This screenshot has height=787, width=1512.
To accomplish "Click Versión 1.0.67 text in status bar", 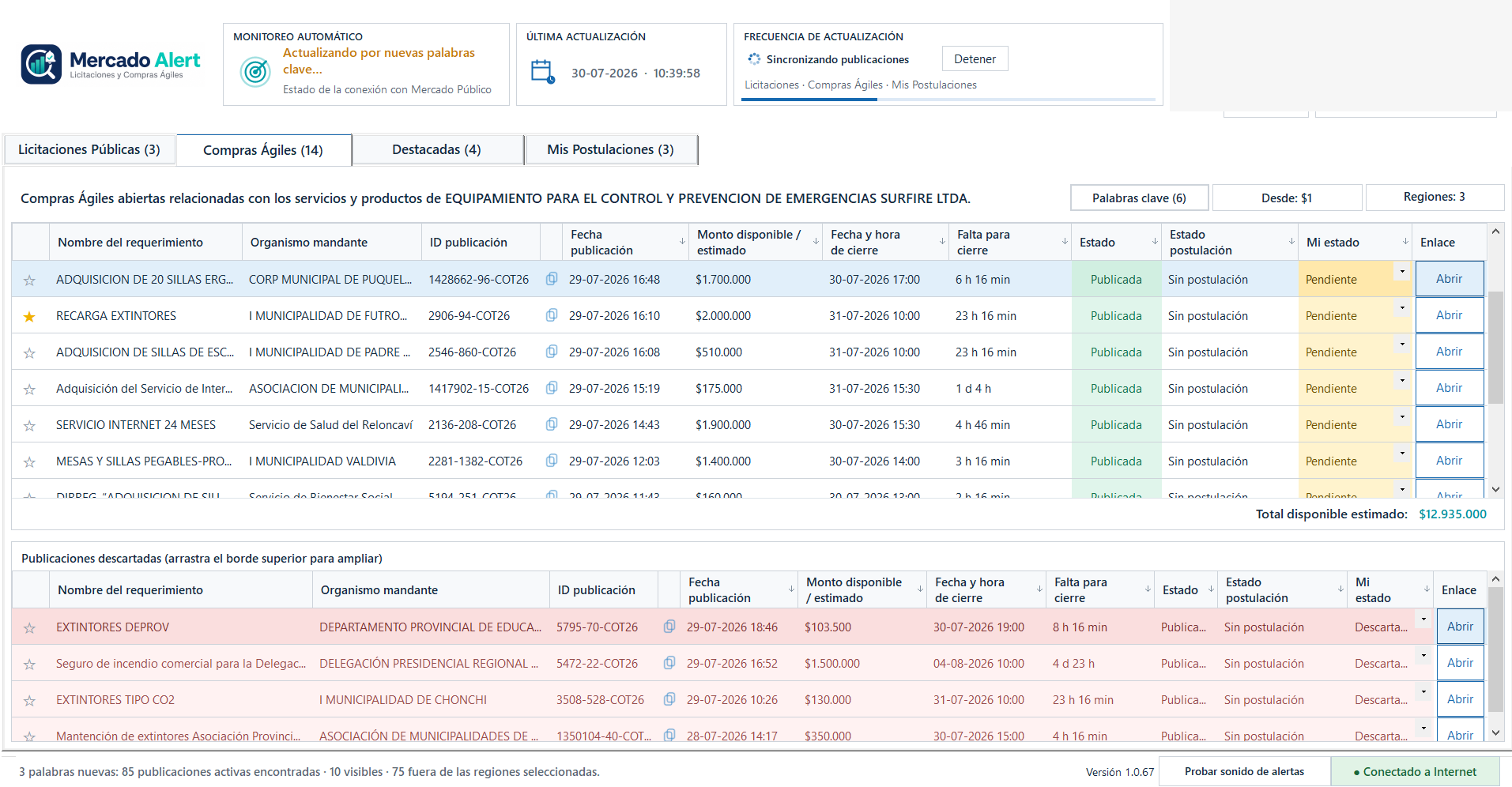I will pyautogui.click(x=1120, y=772).
